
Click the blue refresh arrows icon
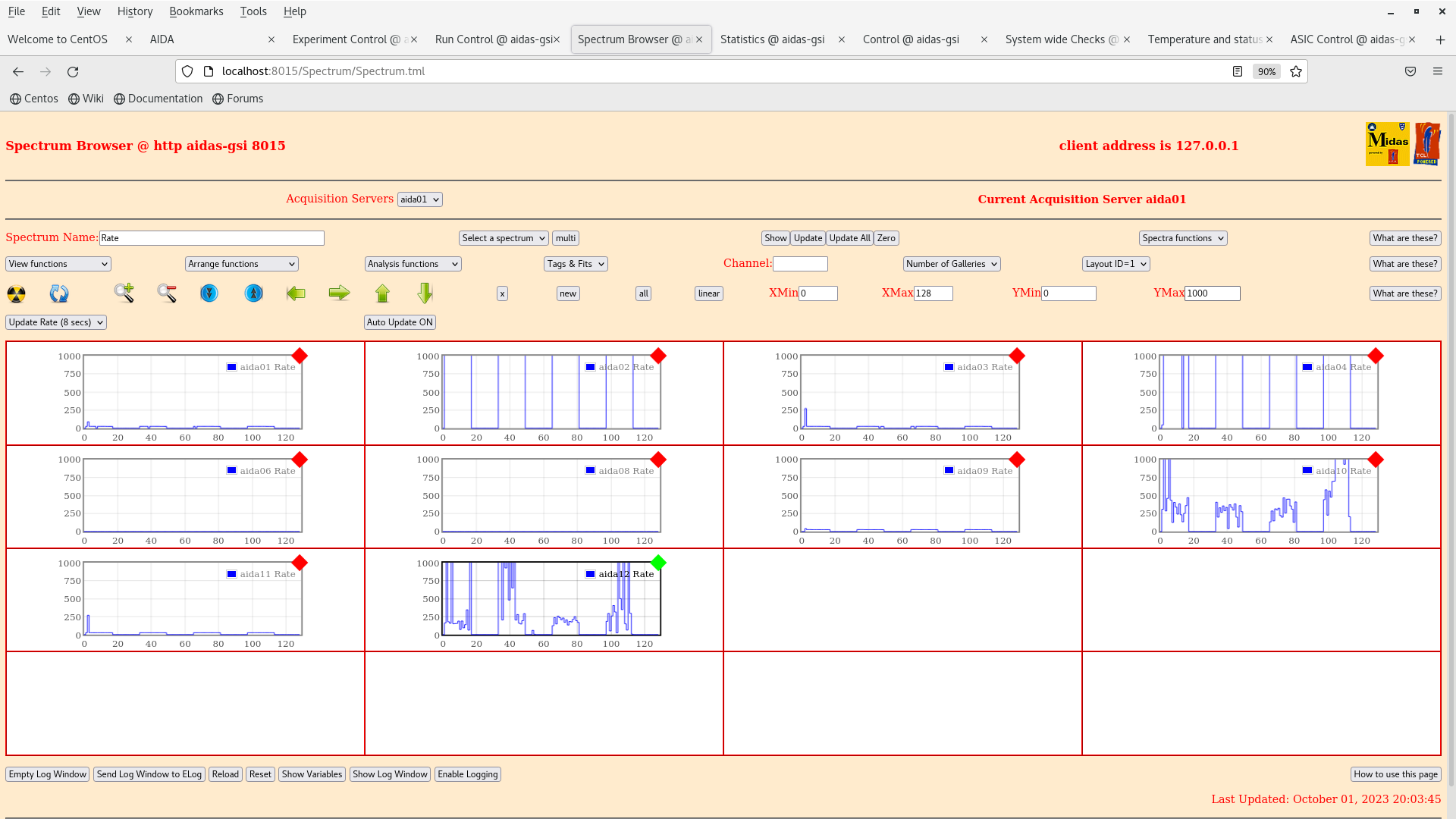point(59,293)
